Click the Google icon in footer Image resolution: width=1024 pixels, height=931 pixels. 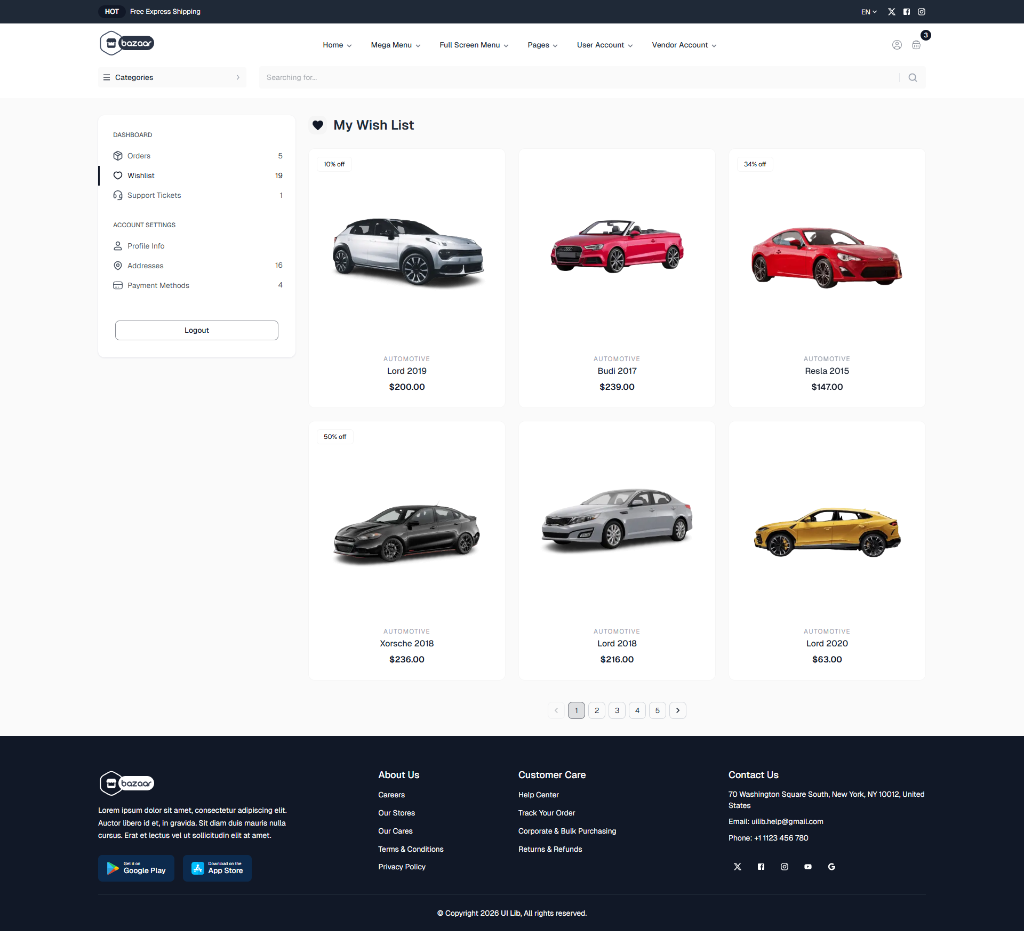pos(831,867)
